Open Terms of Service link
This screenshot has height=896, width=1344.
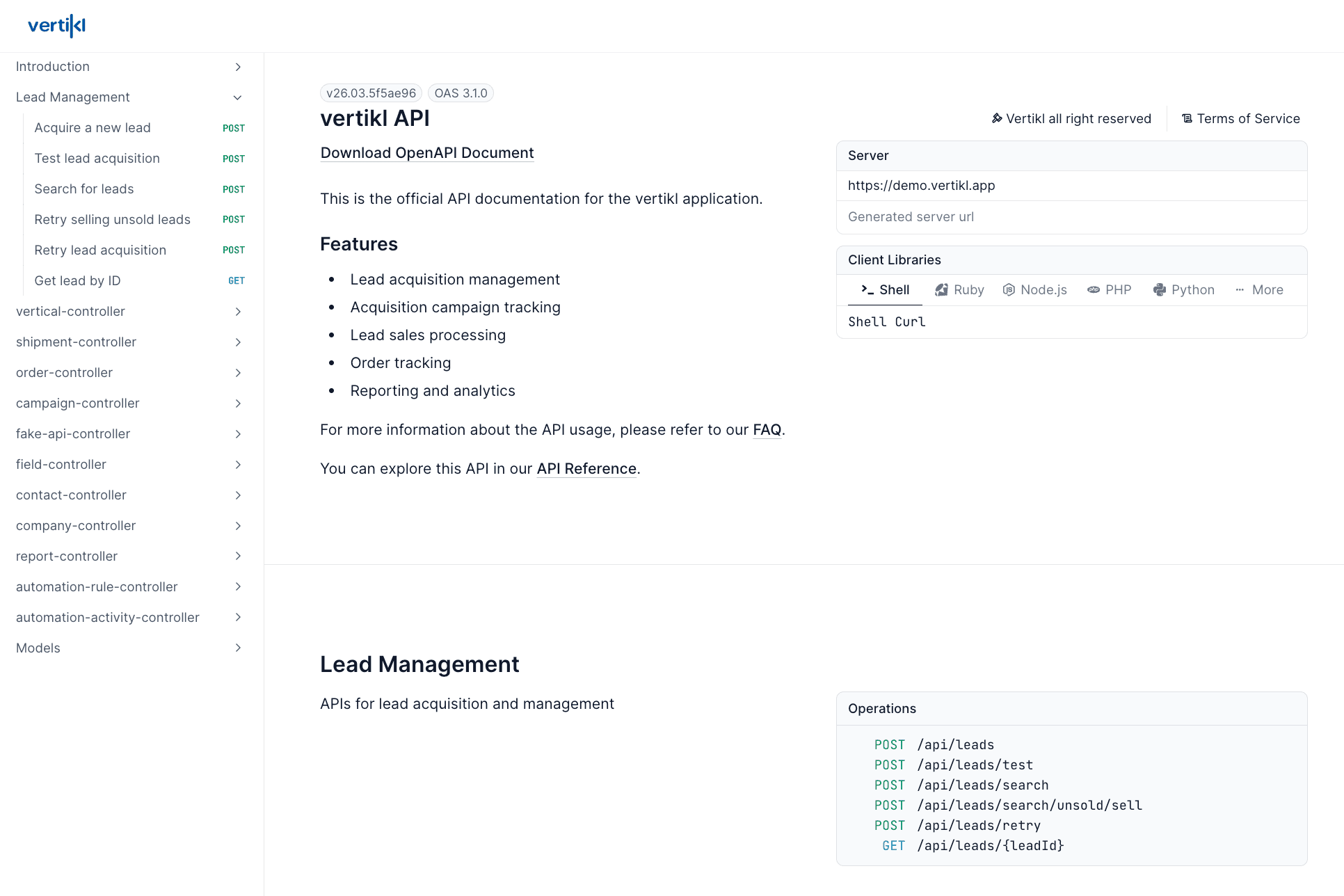click(1241, 118)
